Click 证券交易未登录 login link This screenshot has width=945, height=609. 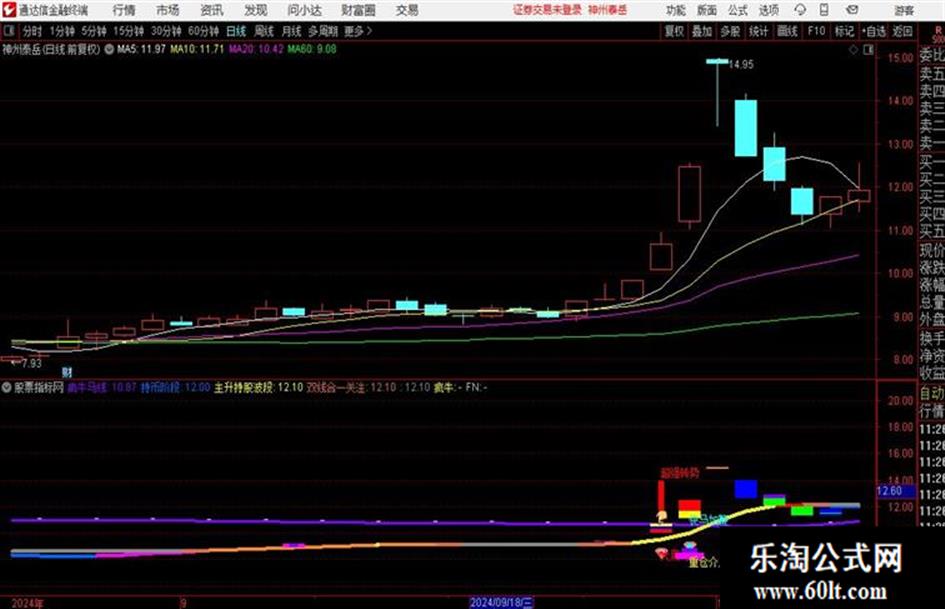click(547, 10)
